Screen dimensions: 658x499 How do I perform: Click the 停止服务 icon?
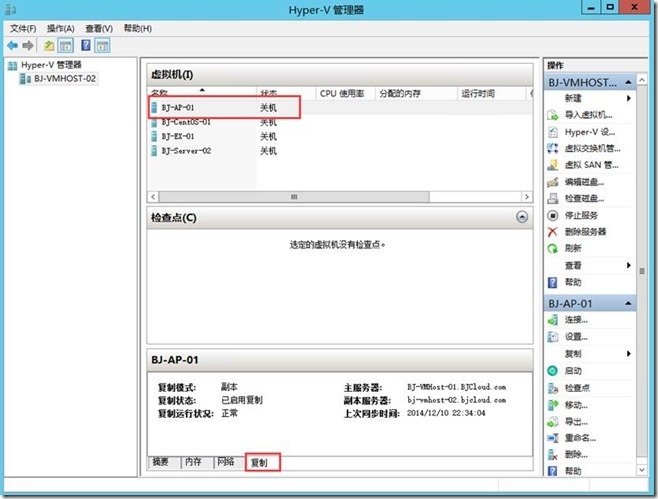pos(553,215)
